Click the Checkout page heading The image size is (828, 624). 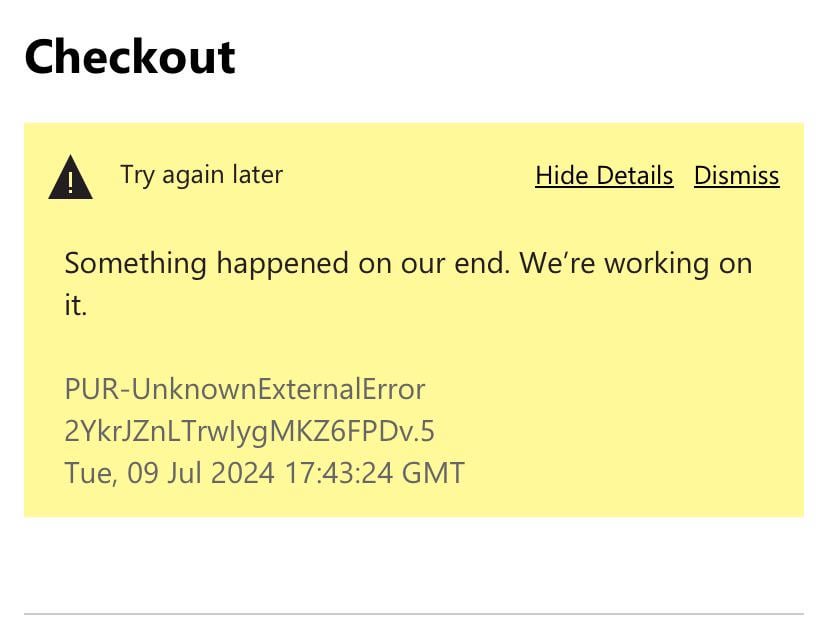tap(130, 58)
